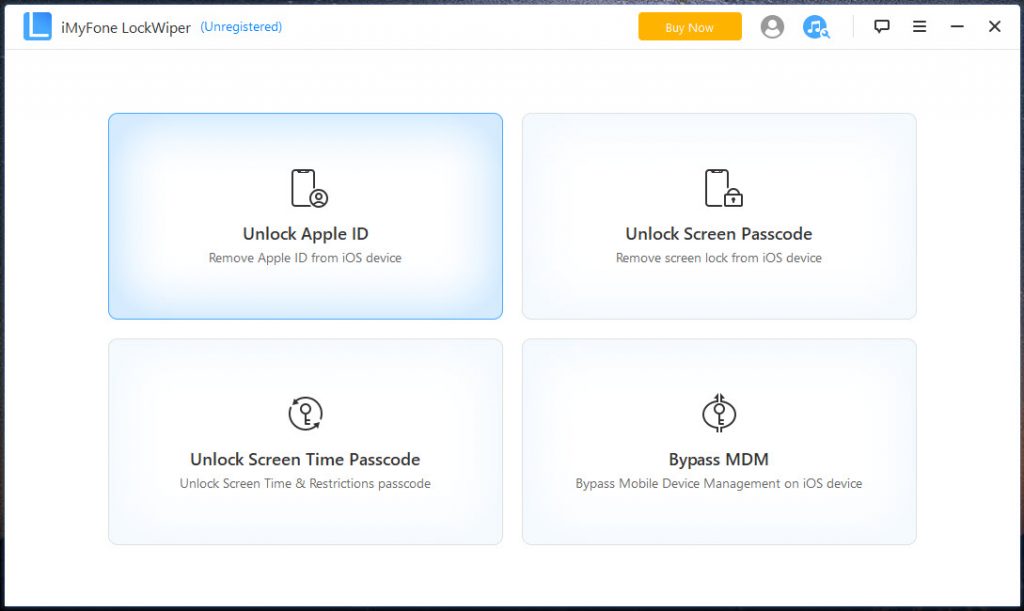Click "Remove Apple ID from iOS device" text
The height and width of the screenshot is (611, 1024).
pyautogui.click(x=305, y=258)
